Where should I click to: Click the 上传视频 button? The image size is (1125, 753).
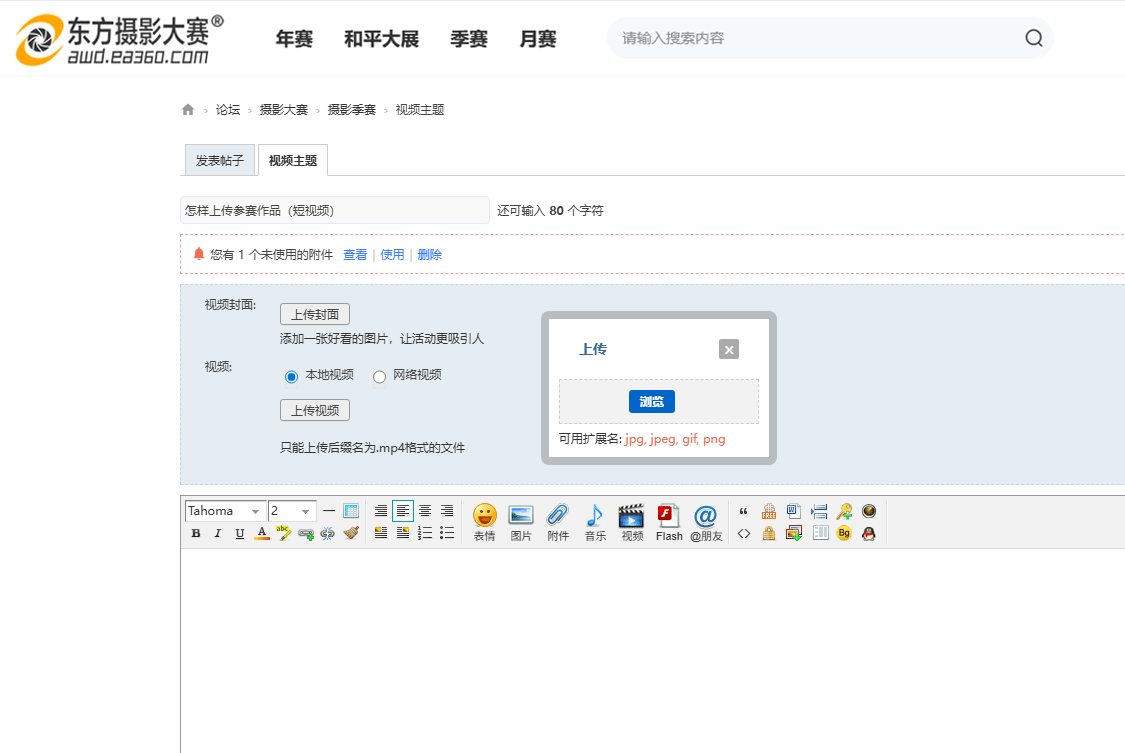315,410
